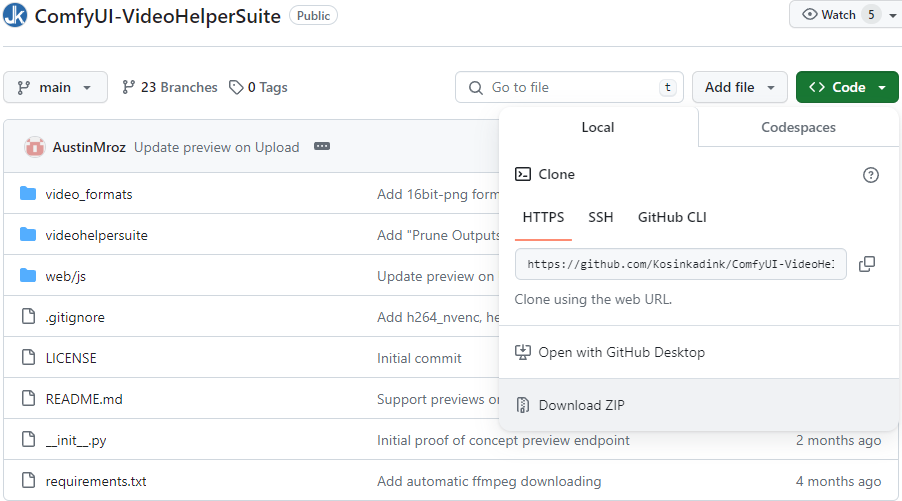Image resolution: width=902 pixels, height=501 pixels.
Task: Select the SSH clone option
Action: tap(601, 217)
